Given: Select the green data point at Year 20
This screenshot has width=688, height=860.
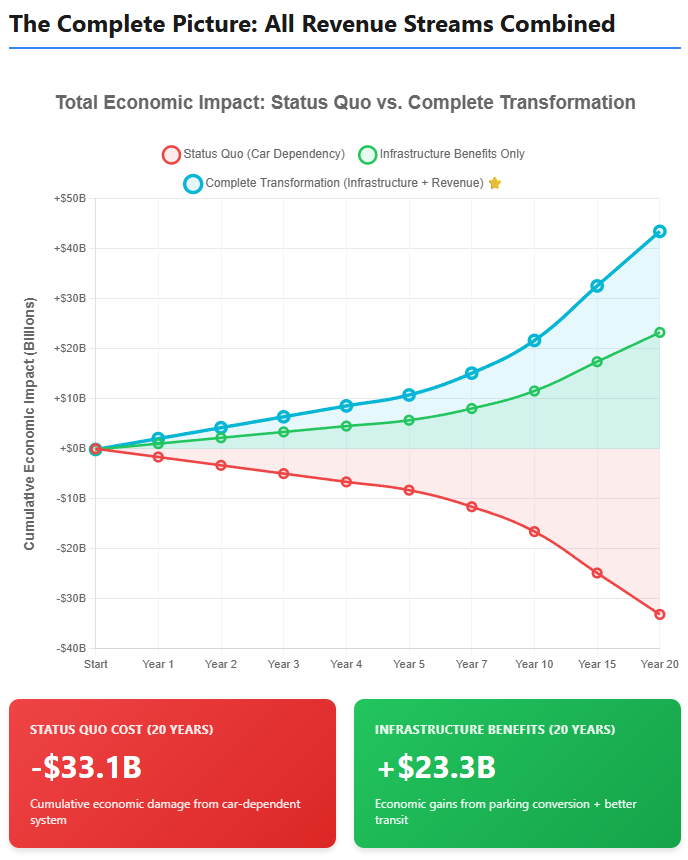Looking at the screenshot, I should click(x=660, y=332).
